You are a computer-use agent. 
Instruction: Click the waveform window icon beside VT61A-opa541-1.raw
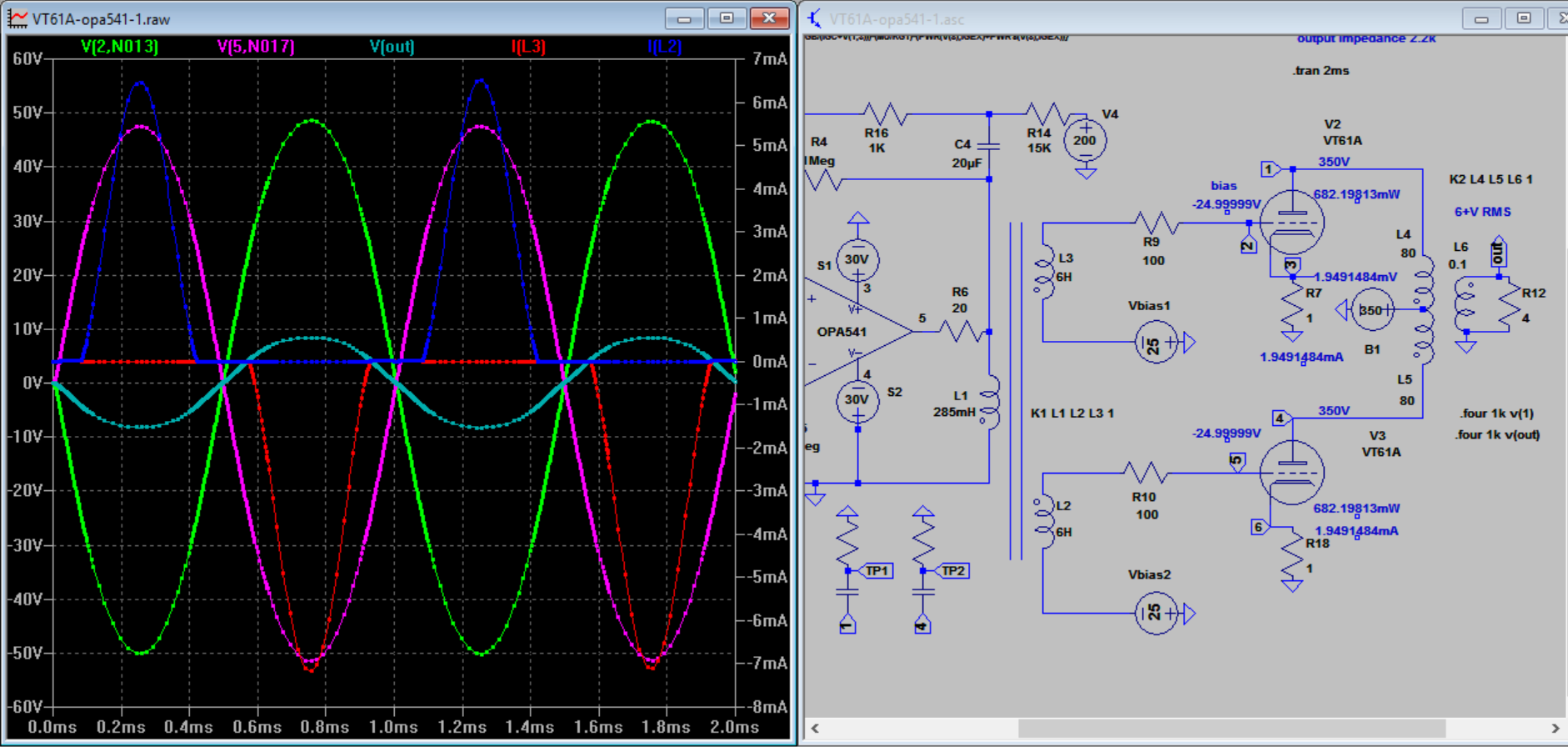pos(17,18)
